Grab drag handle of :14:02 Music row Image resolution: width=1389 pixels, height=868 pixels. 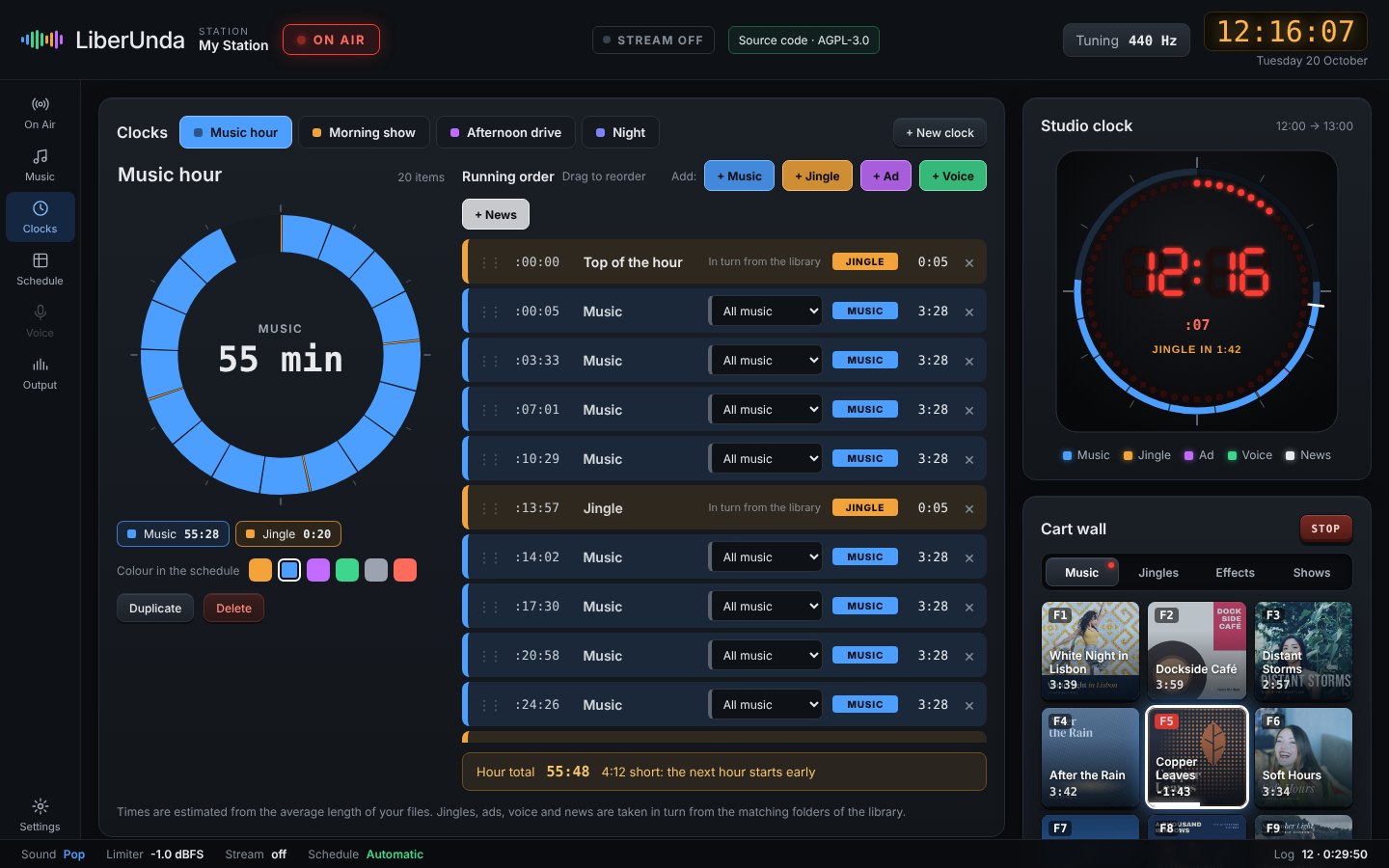[490, 557]
